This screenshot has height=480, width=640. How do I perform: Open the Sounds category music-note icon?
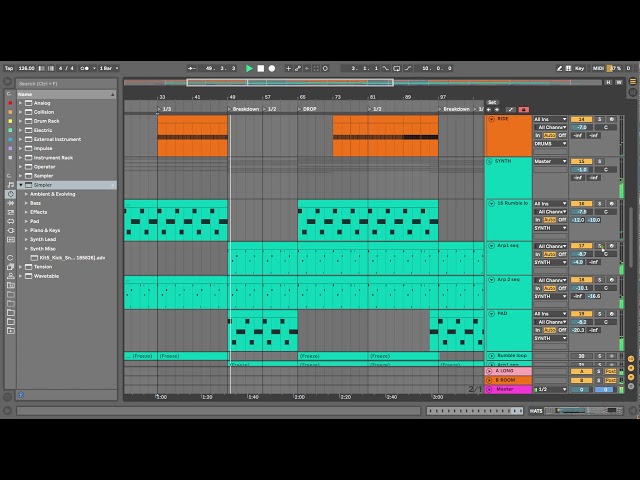[11, 185]
